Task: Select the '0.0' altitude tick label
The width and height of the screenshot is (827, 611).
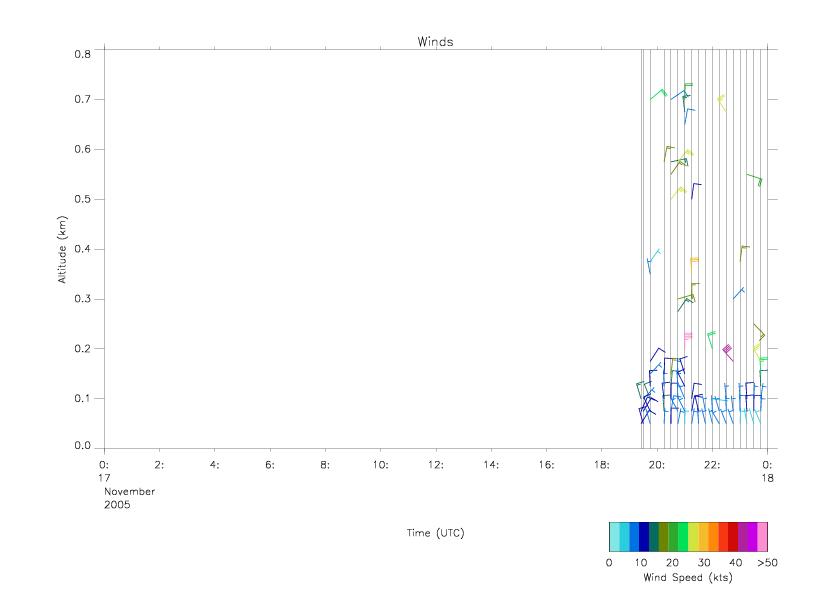Action: pos(82,446)
